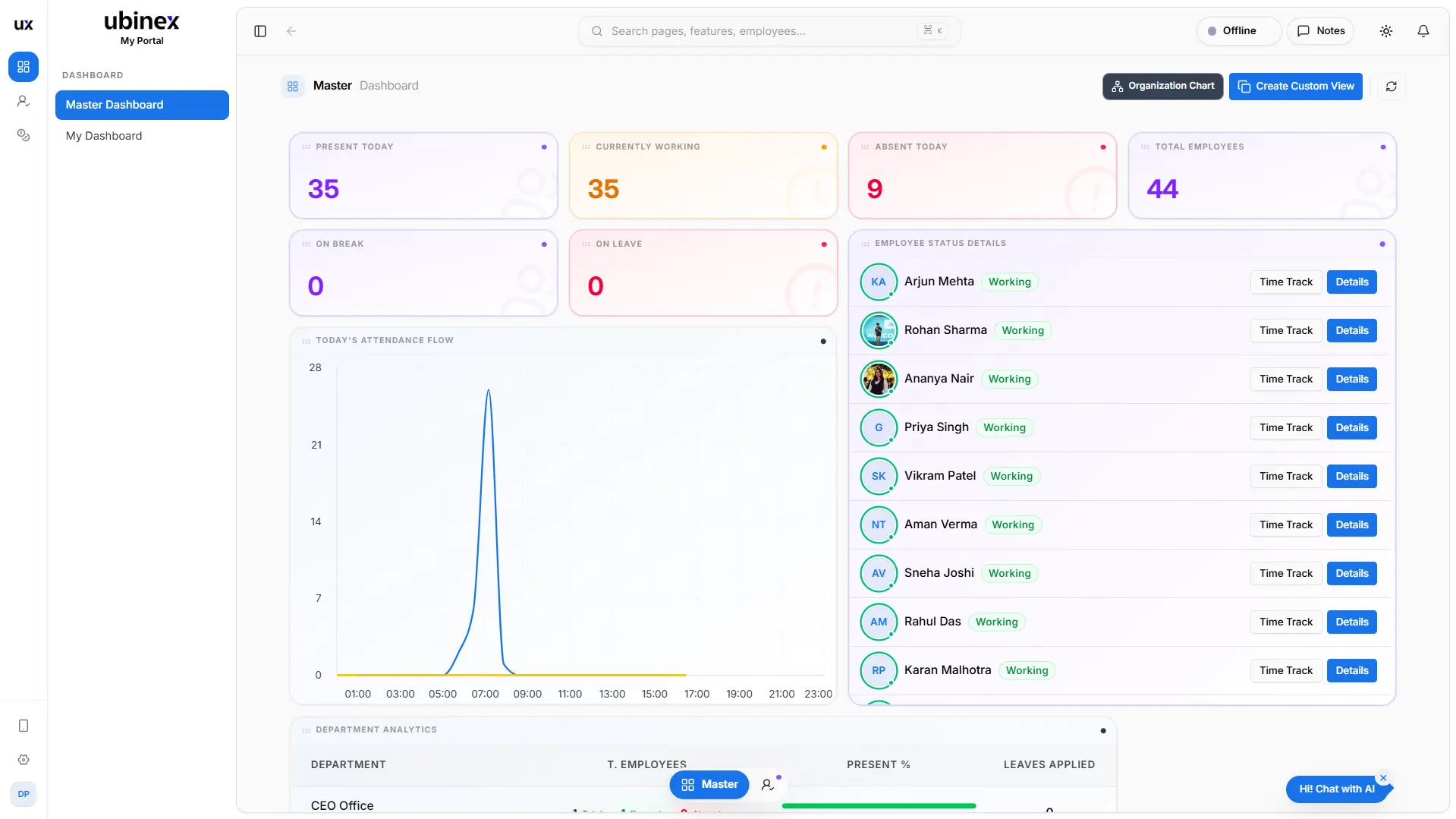The image size is (1456, 819).
Task: Open the settings gear icon in rail
Action: [x=24, y=760]
